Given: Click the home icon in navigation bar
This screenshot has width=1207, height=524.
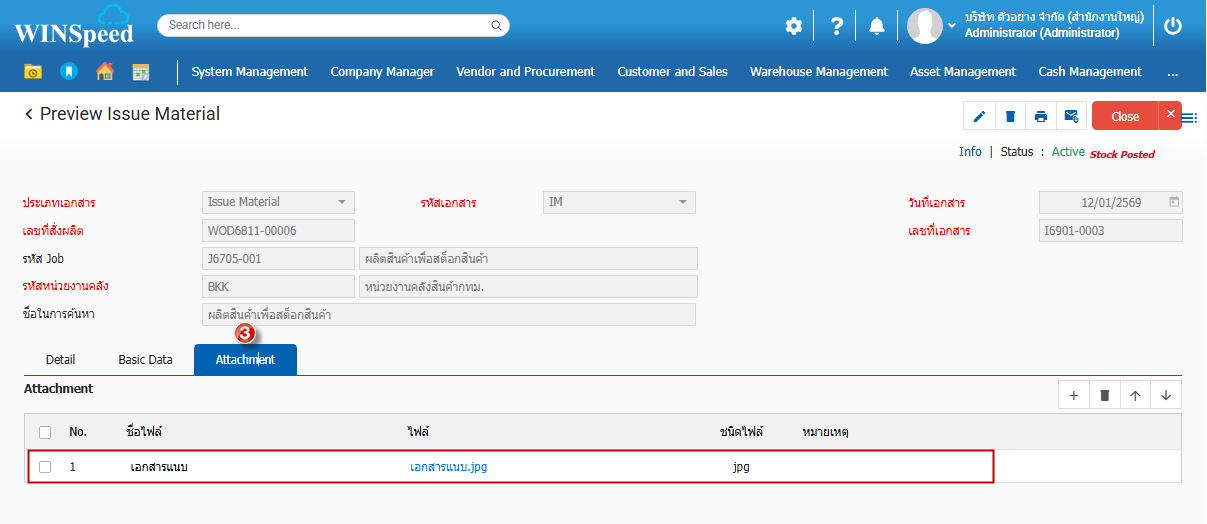Looking at the screenshot, I should (x=104, y=72).
